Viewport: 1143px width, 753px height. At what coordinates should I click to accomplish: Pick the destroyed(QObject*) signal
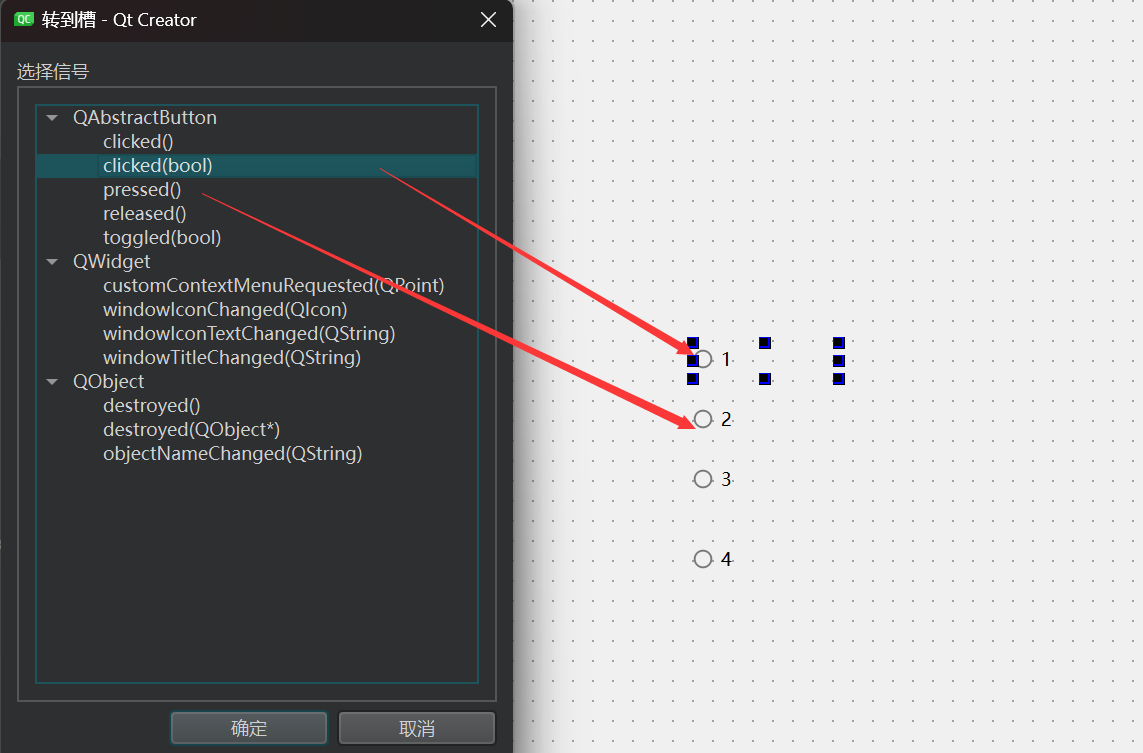(191, 429)
